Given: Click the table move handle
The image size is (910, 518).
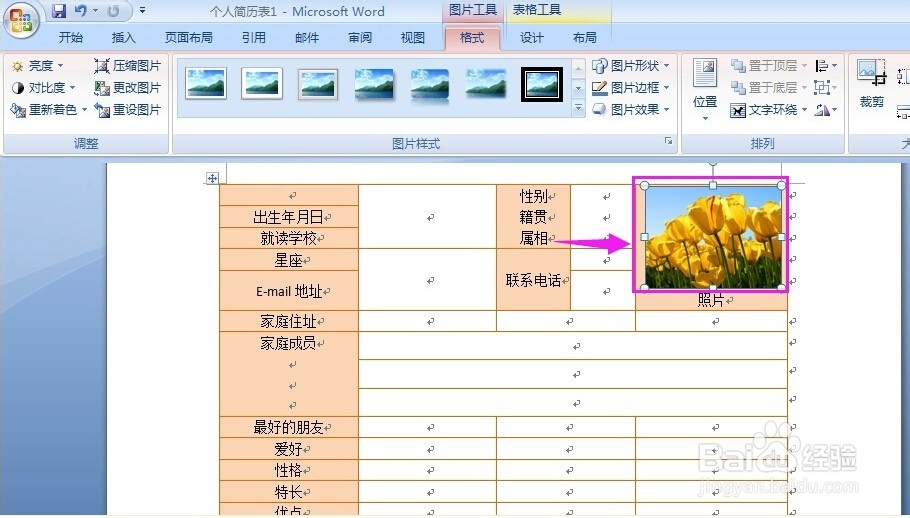Looking at the screenshot, I should pos(212,178).
